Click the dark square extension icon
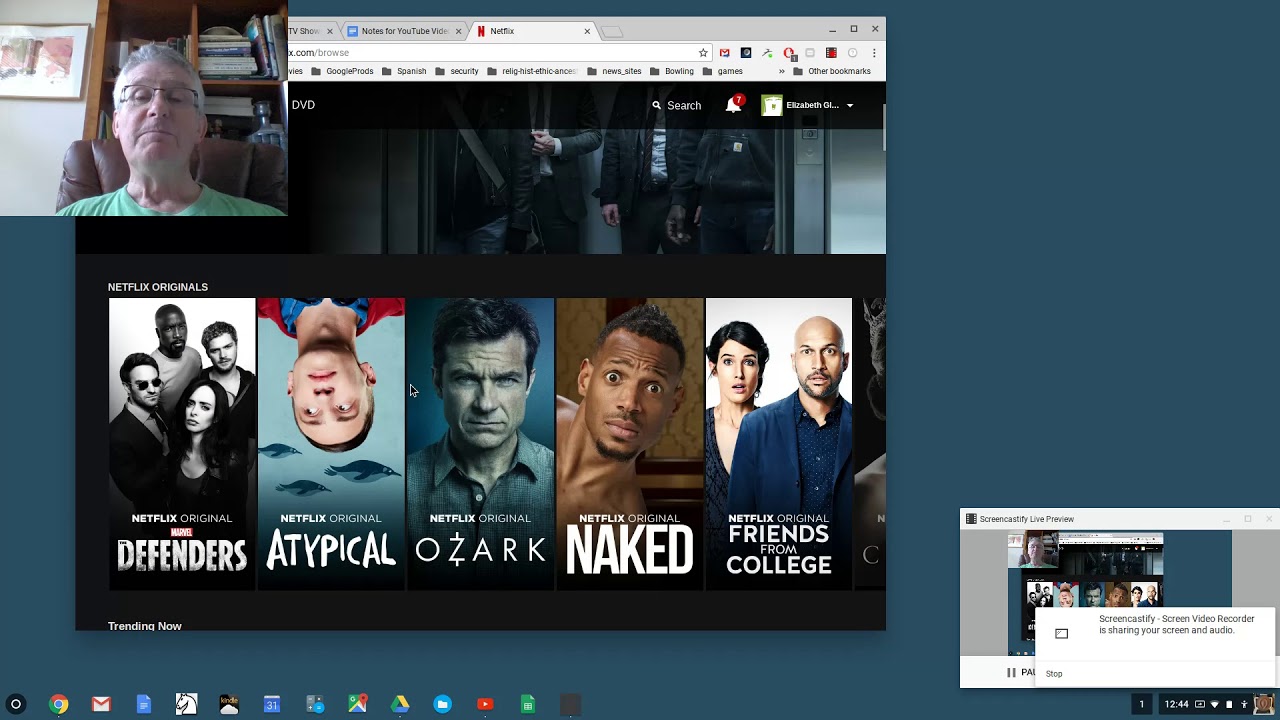The width and height of the screenshot is (1280, 720). [x=746, y=53]
